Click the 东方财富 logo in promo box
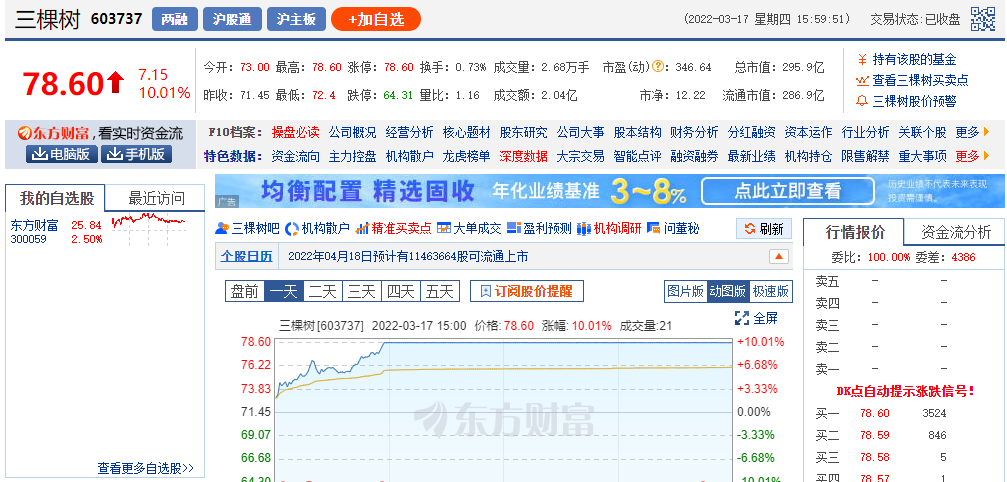The width and height of the screenshot is (1007, 482). tap(54, 133)
